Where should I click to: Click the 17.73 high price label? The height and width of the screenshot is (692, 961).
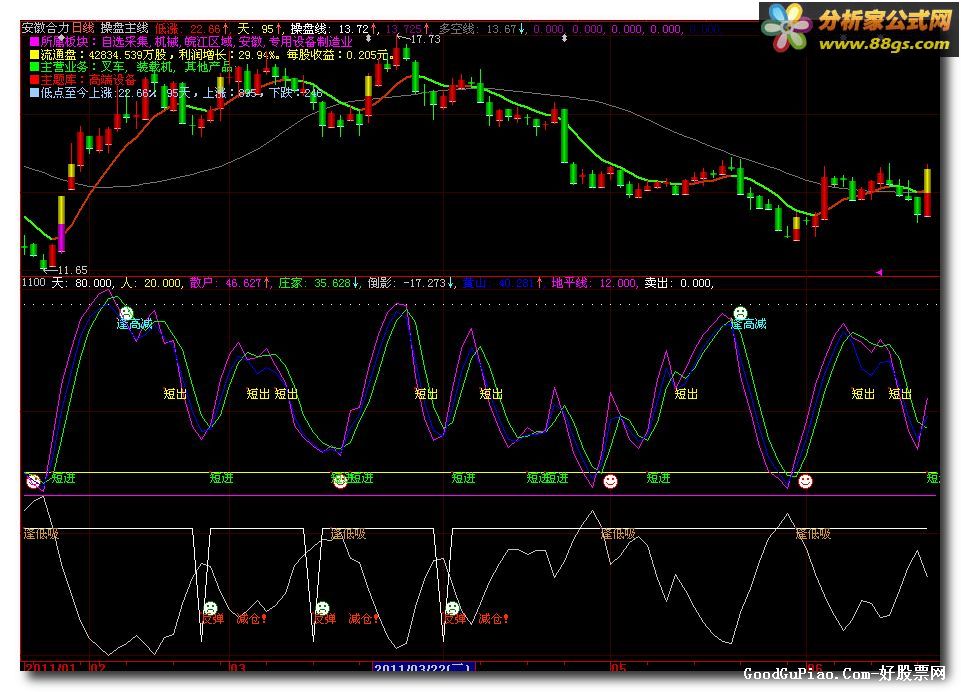(x=425, y=39)
